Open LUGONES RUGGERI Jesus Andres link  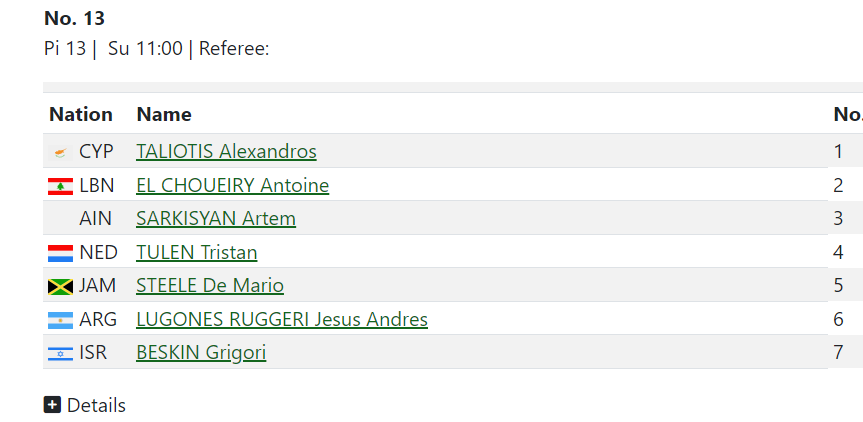(282, 320)
